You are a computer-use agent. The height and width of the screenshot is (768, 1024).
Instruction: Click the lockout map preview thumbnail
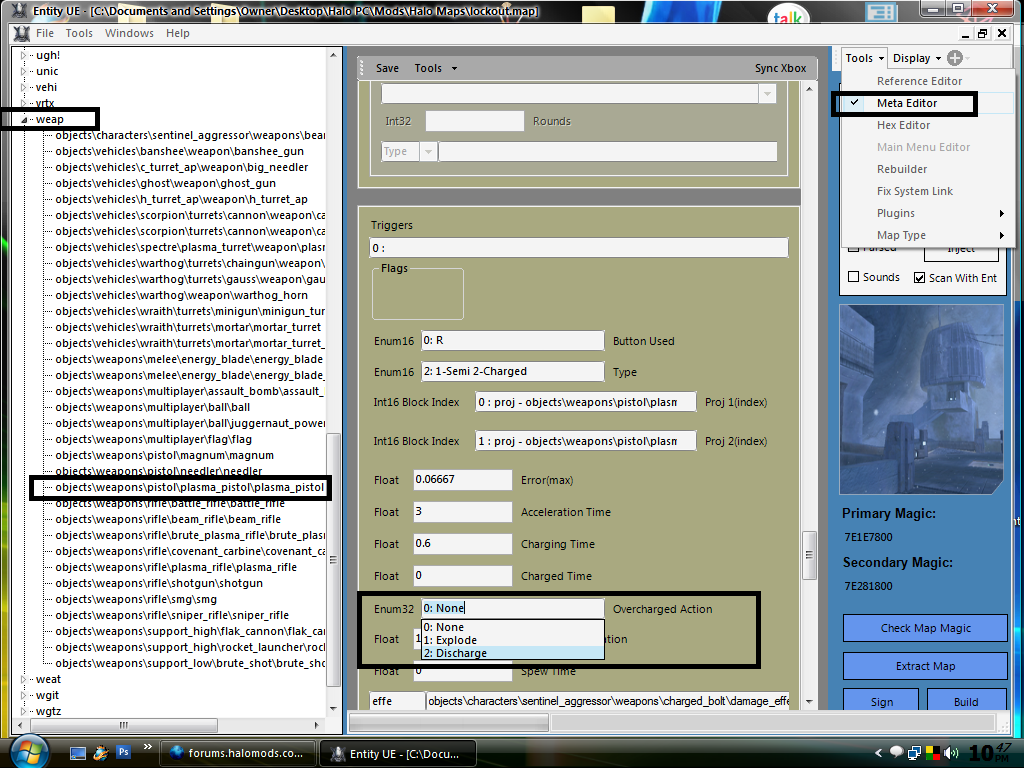coord(921,399)
